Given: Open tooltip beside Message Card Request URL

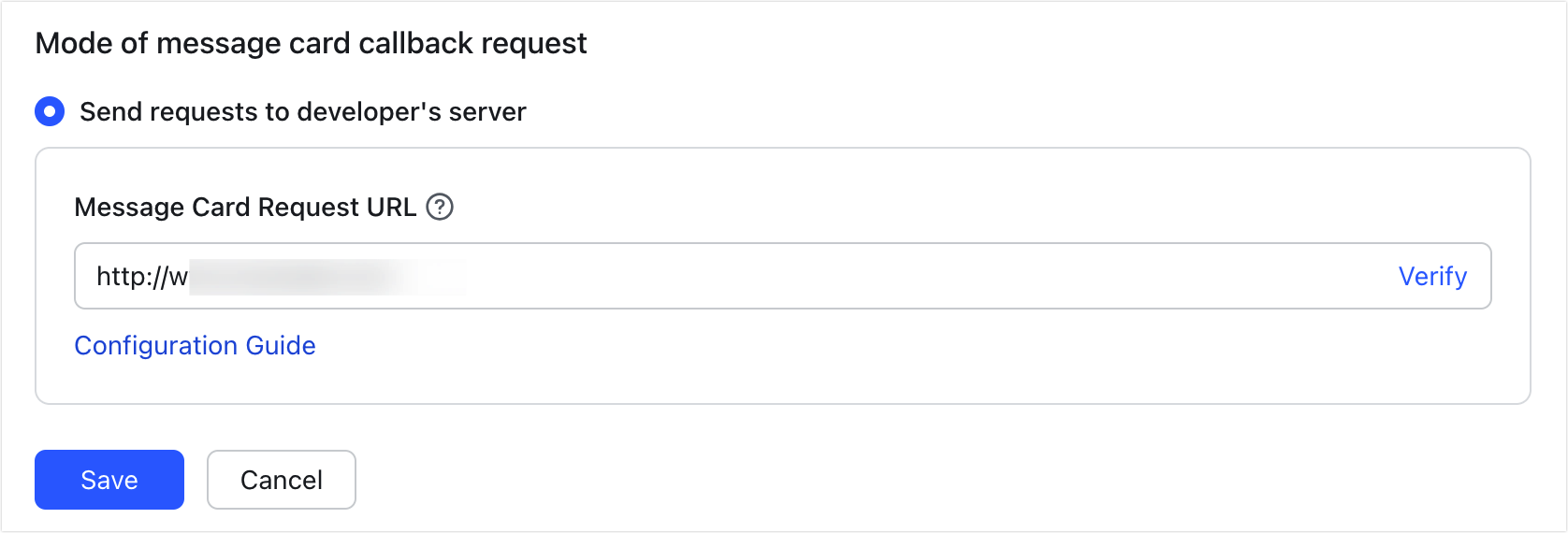Looking at the screenshot, I should tap(440, 207).
